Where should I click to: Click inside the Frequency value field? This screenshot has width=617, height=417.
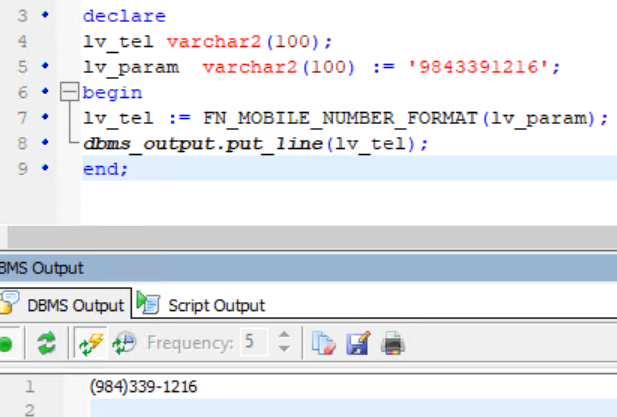point(254,343)
